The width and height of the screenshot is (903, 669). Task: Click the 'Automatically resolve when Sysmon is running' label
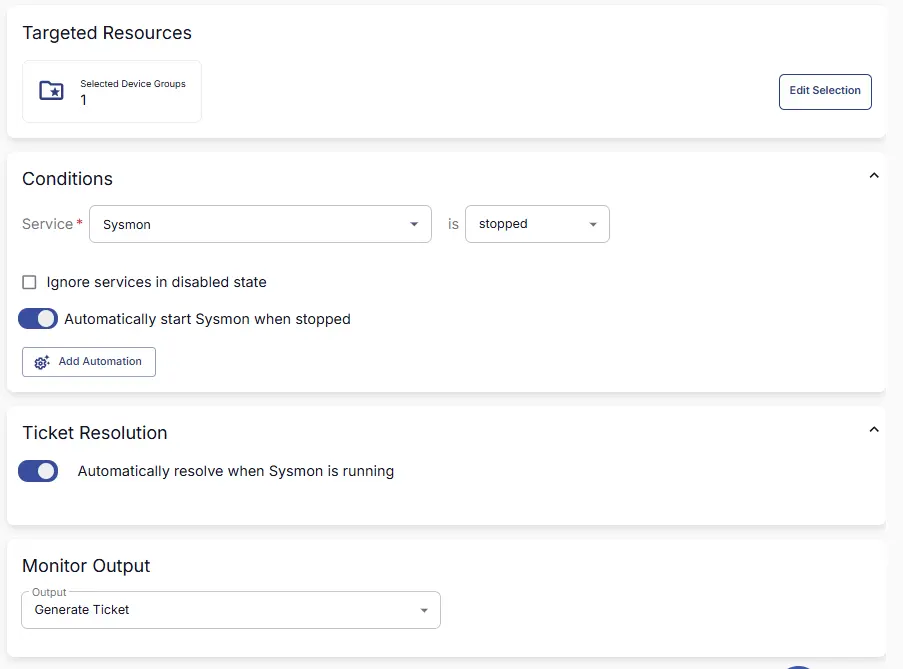pyautogui.click(x=236, y=471)
